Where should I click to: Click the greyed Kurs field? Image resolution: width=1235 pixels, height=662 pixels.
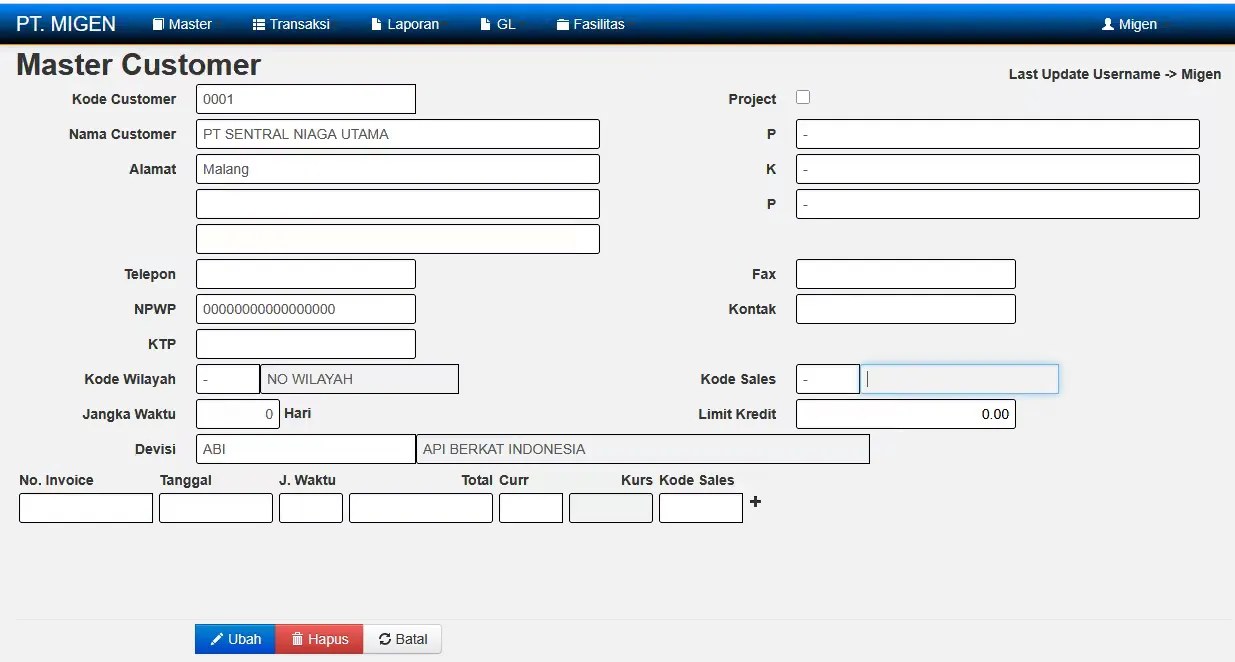(x=611, y=508)
